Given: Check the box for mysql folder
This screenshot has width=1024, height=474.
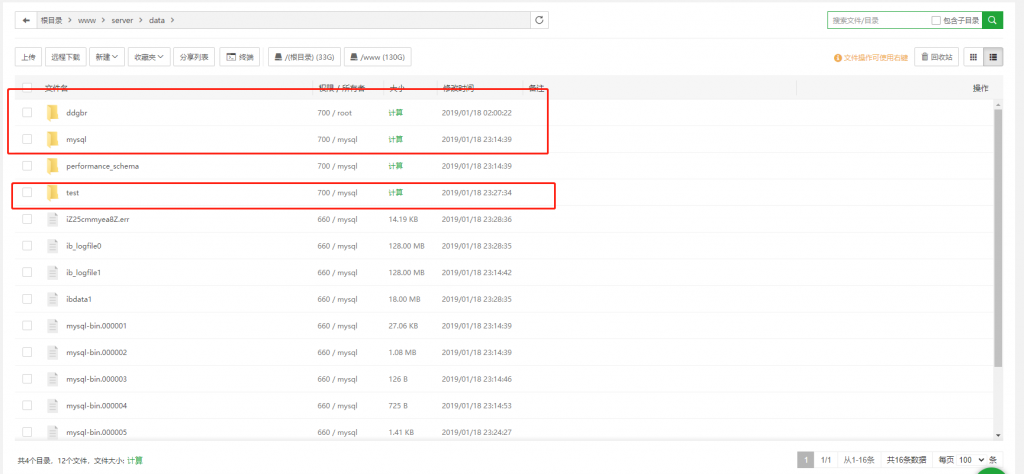Looking at the screenshot, I should [x=27, y=139].
